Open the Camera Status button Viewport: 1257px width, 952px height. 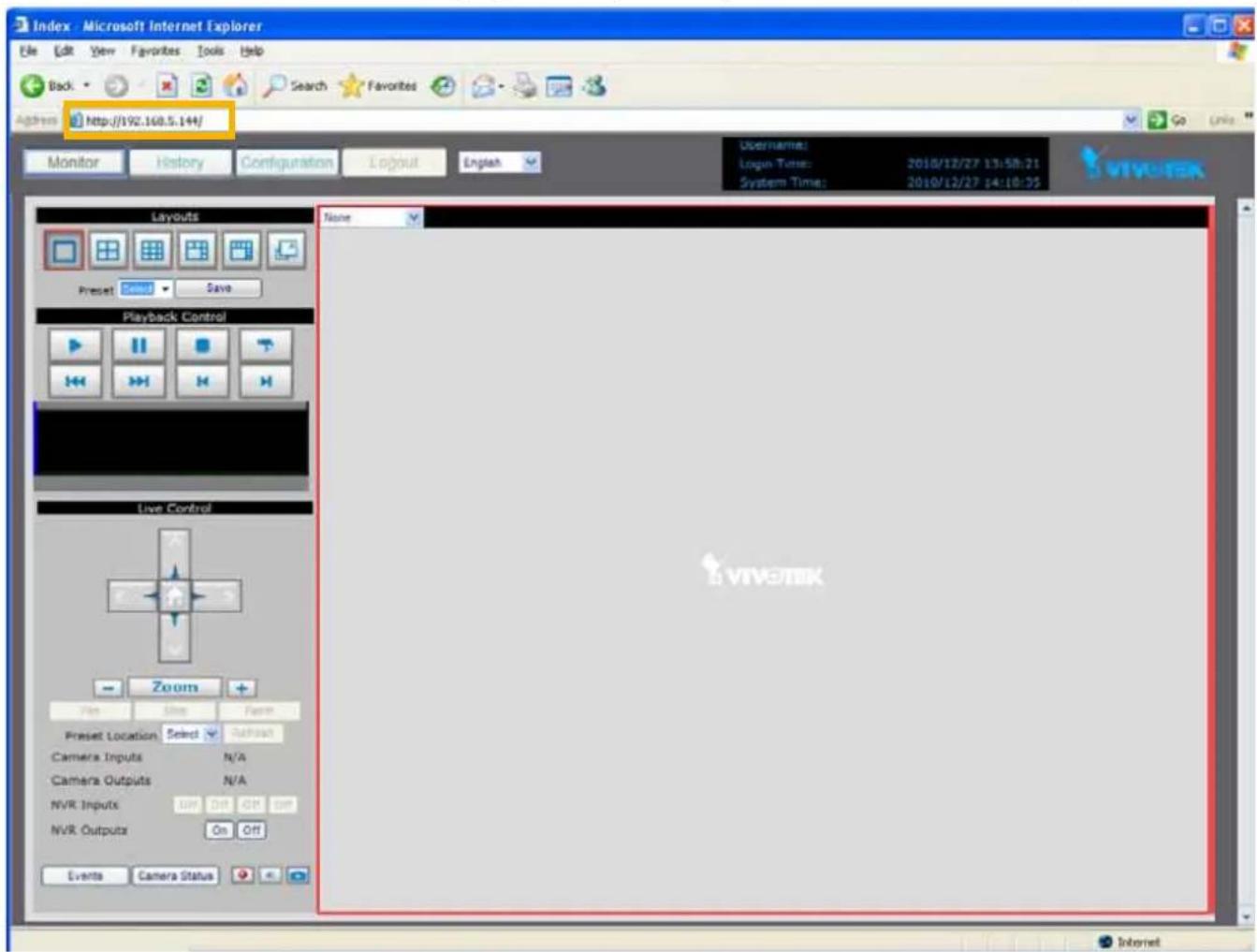point(175,876)
